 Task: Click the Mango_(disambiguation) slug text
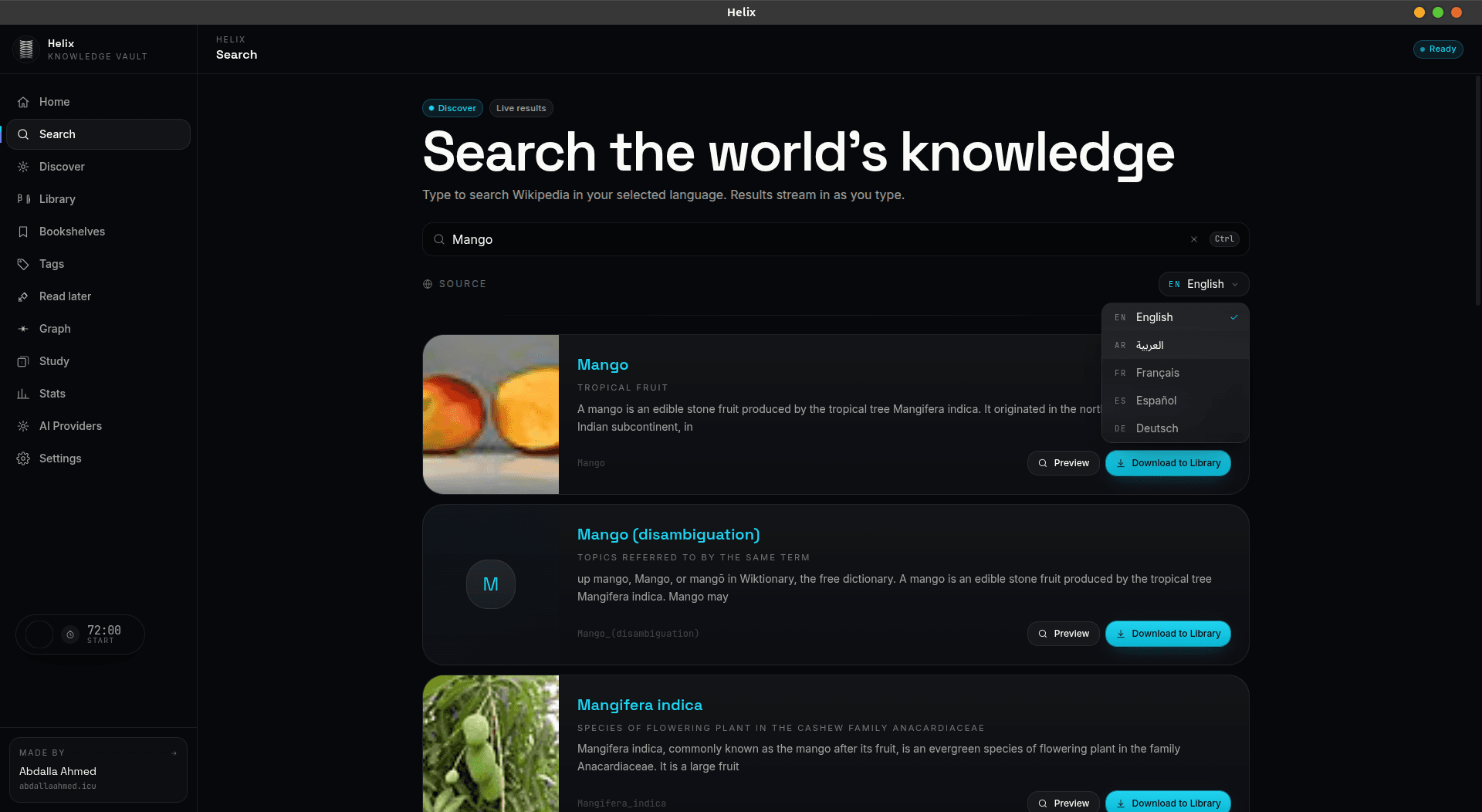(x=638, y=634)
